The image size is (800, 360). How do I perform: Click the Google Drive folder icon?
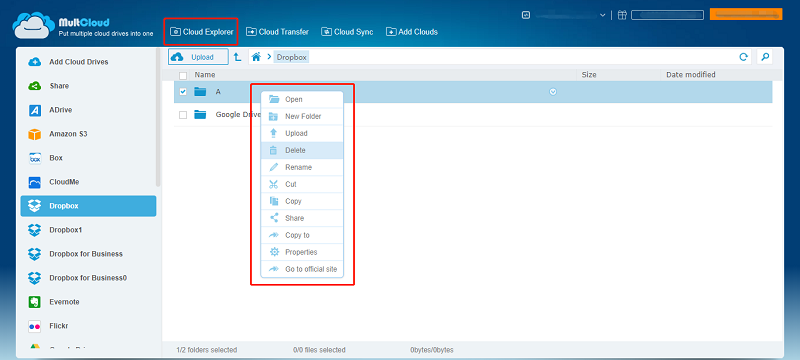[x=200, y=115]
